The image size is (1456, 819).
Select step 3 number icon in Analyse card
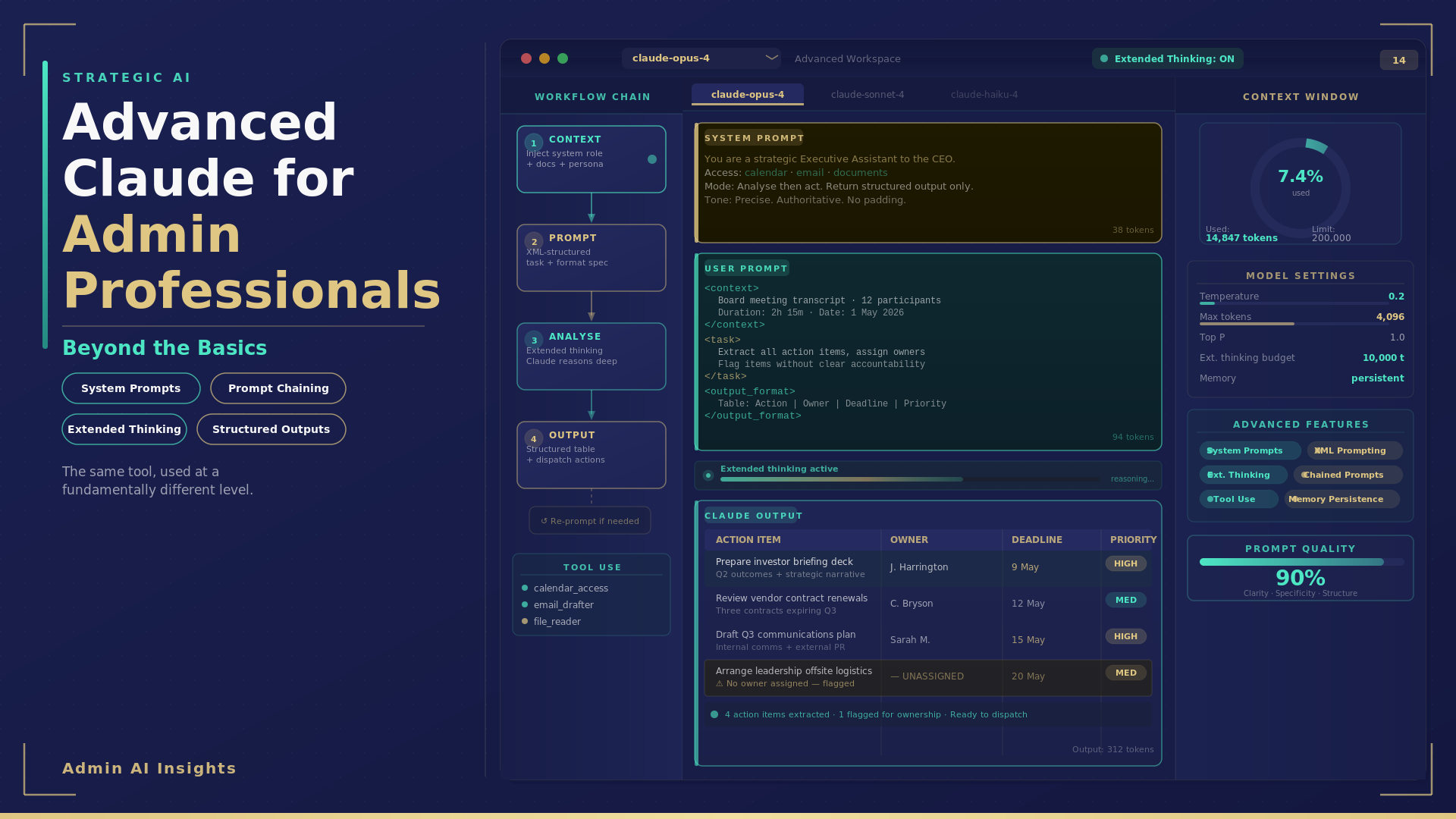pyautogui.click(x=534, y=340)
